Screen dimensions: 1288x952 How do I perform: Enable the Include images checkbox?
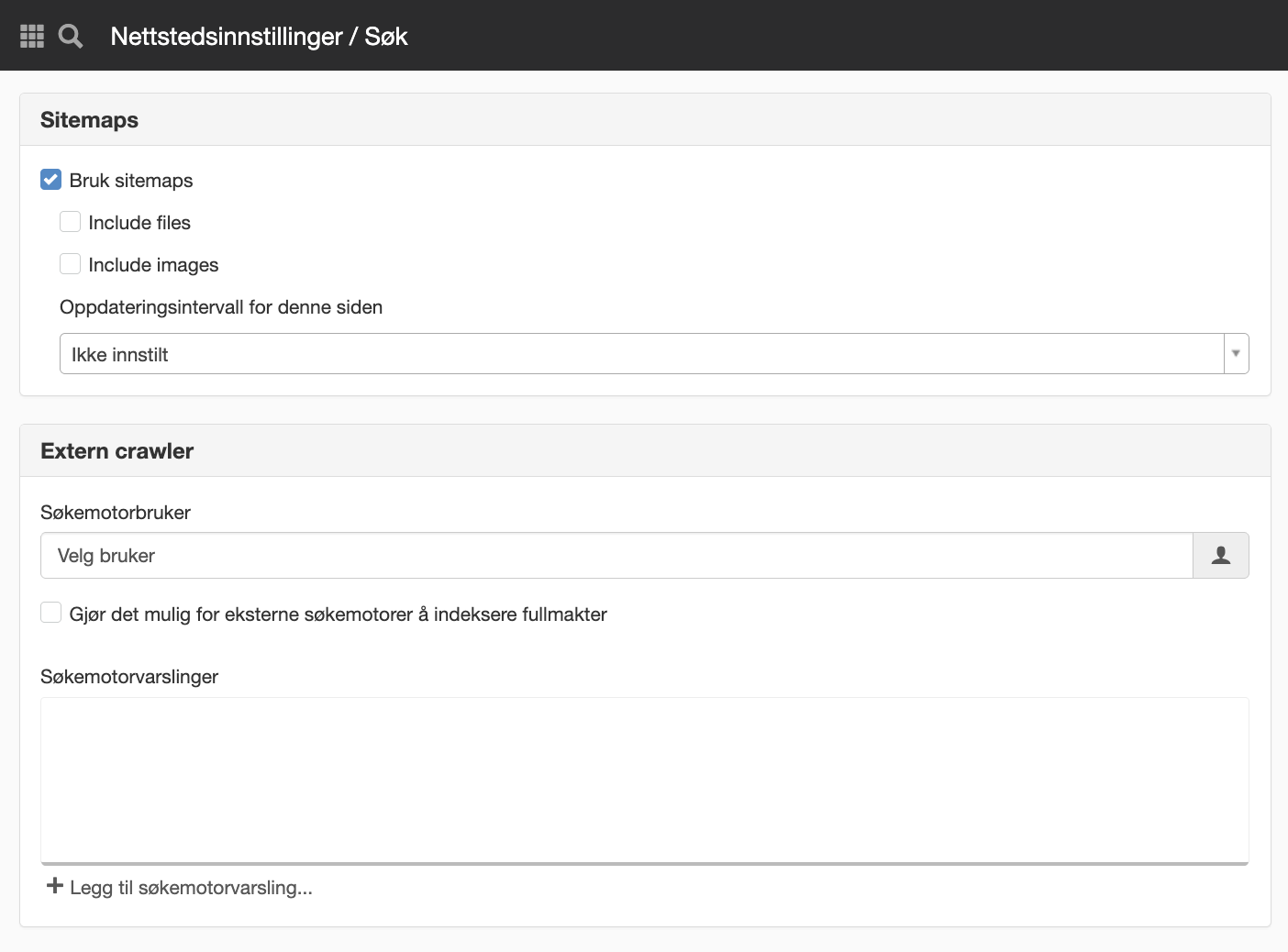click(x=71, y=264)
